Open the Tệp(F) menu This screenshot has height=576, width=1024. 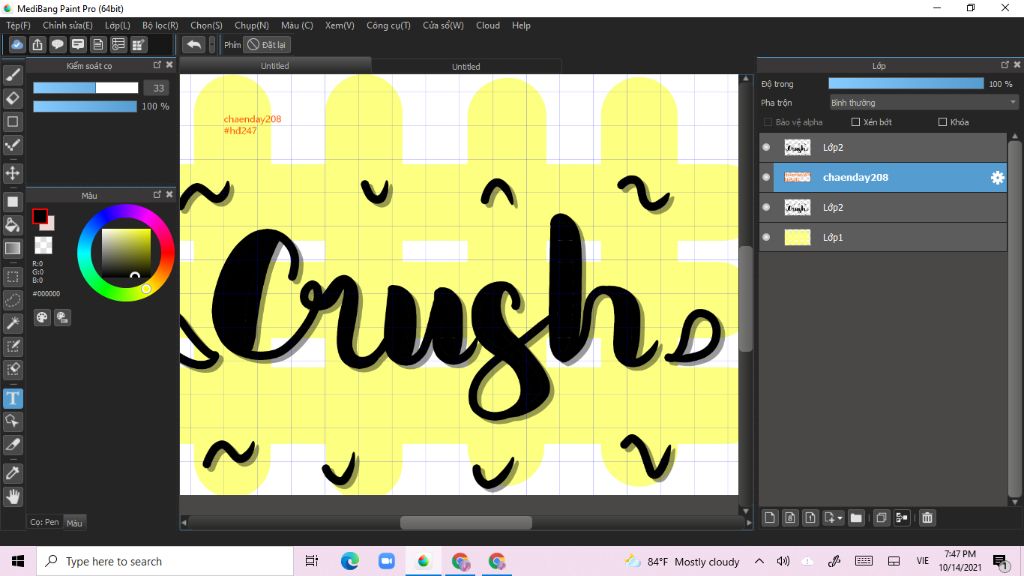point(18,25)
